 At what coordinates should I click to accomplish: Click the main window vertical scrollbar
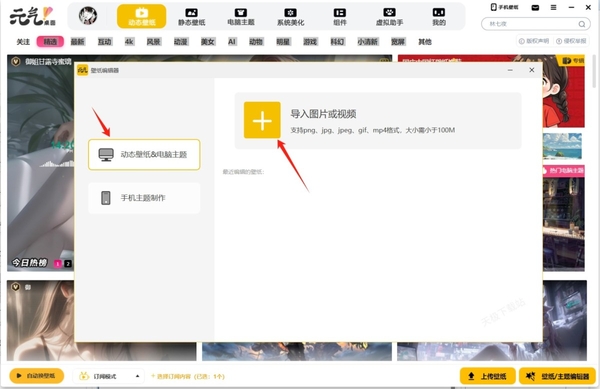(594, 72)
